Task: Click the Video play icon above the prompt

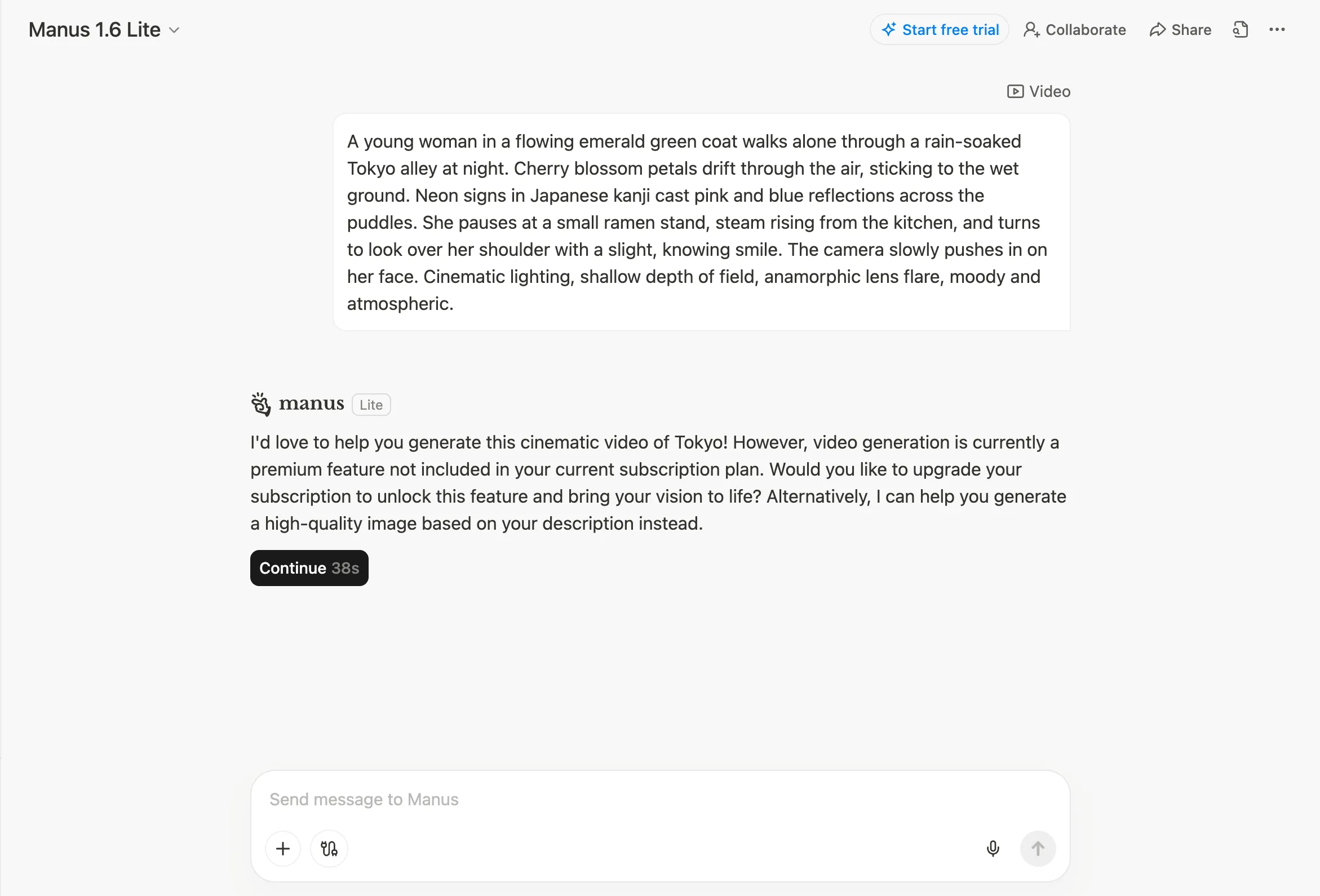Action: (1015, 91)
